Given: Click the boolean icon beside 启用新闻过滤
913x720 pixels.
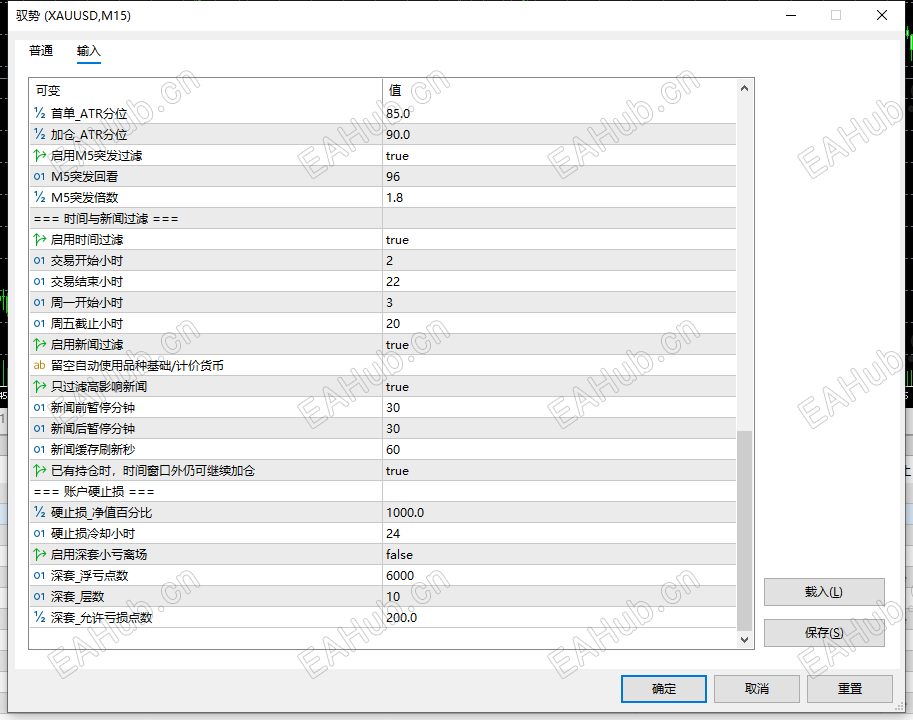Looking at the screenshot, I should [40, 345].
